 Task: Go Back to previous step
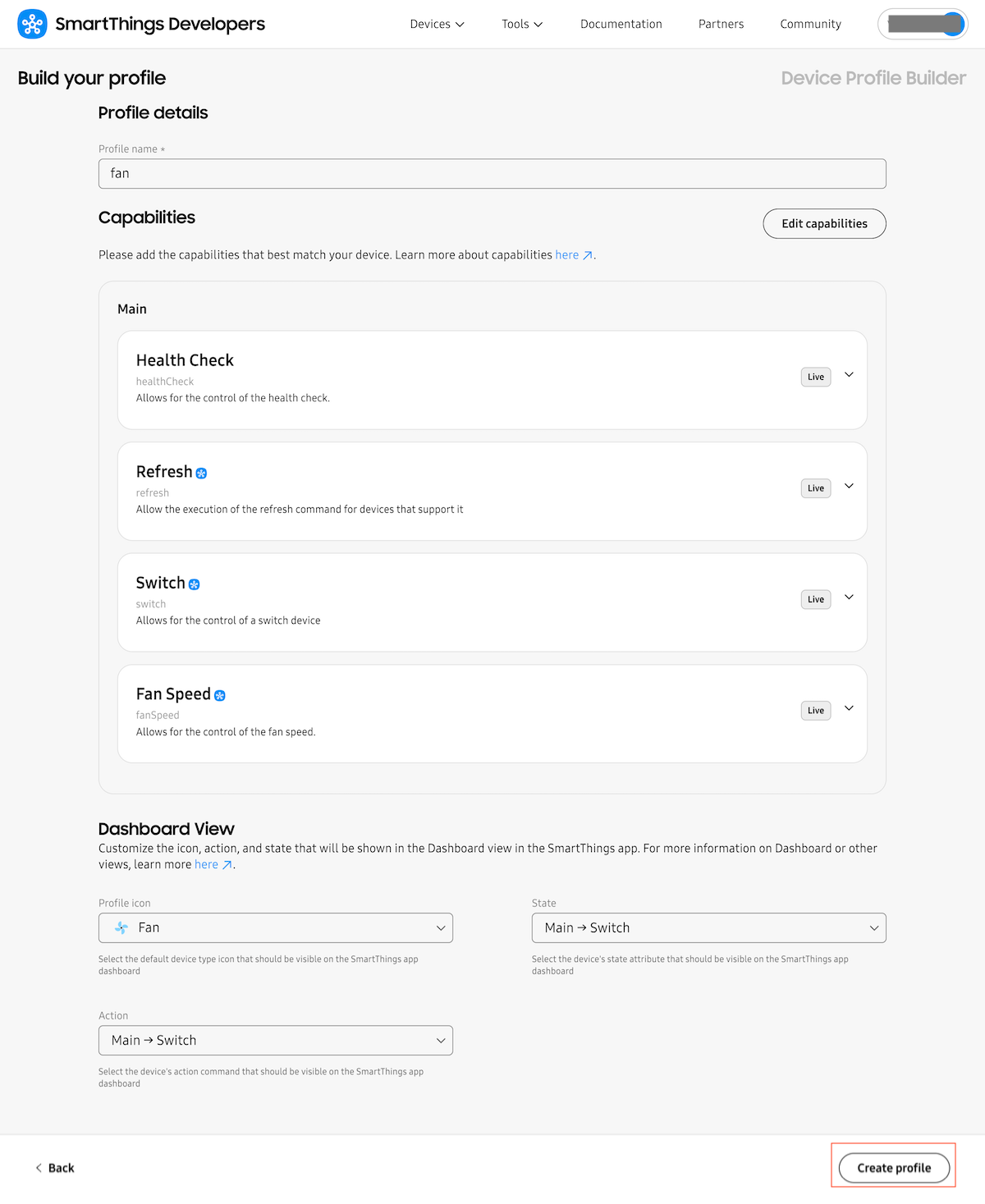[55, 1168]
